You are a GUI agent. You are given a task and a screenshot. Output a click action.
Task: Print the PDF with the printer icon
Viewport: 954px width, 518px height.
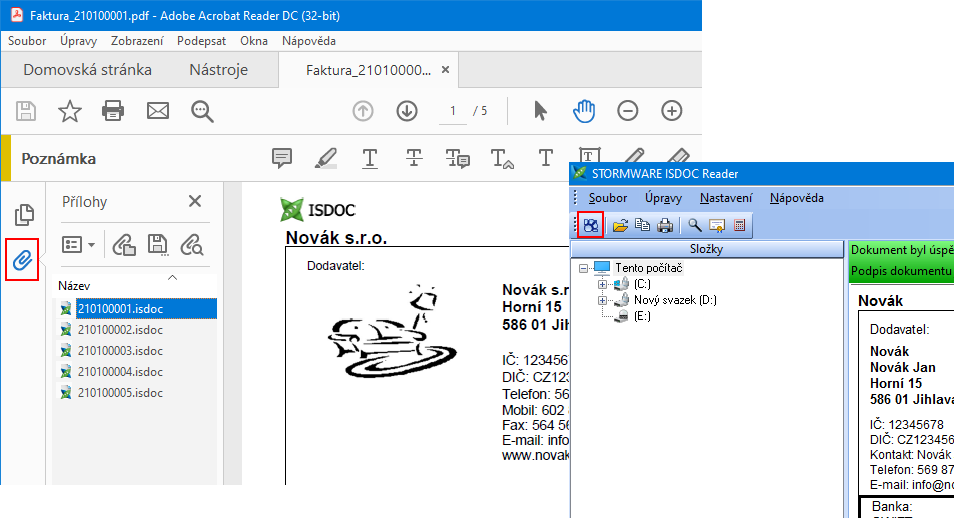point(113,111)
